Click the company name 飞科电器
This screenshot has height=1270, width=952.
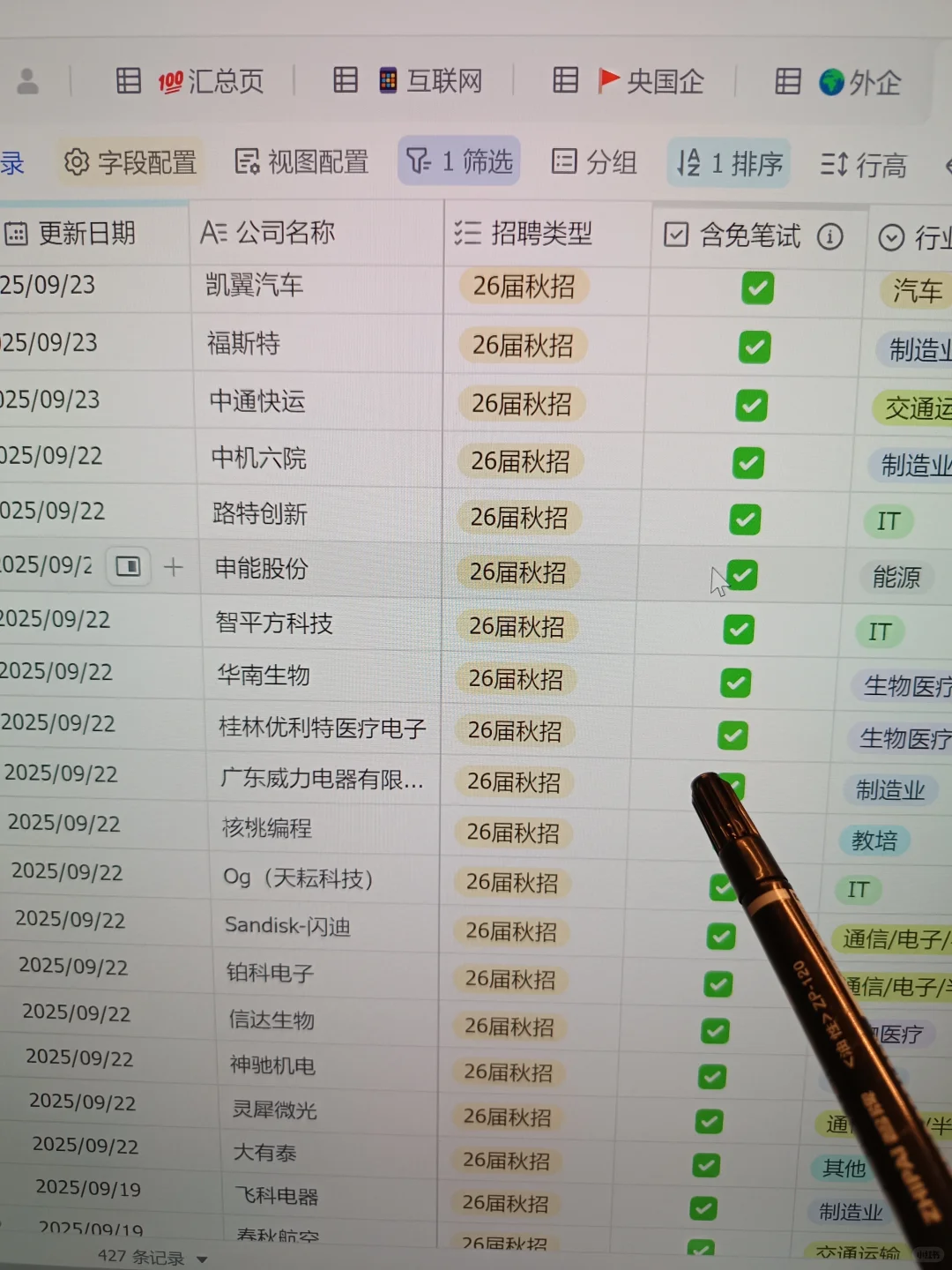277,1196
